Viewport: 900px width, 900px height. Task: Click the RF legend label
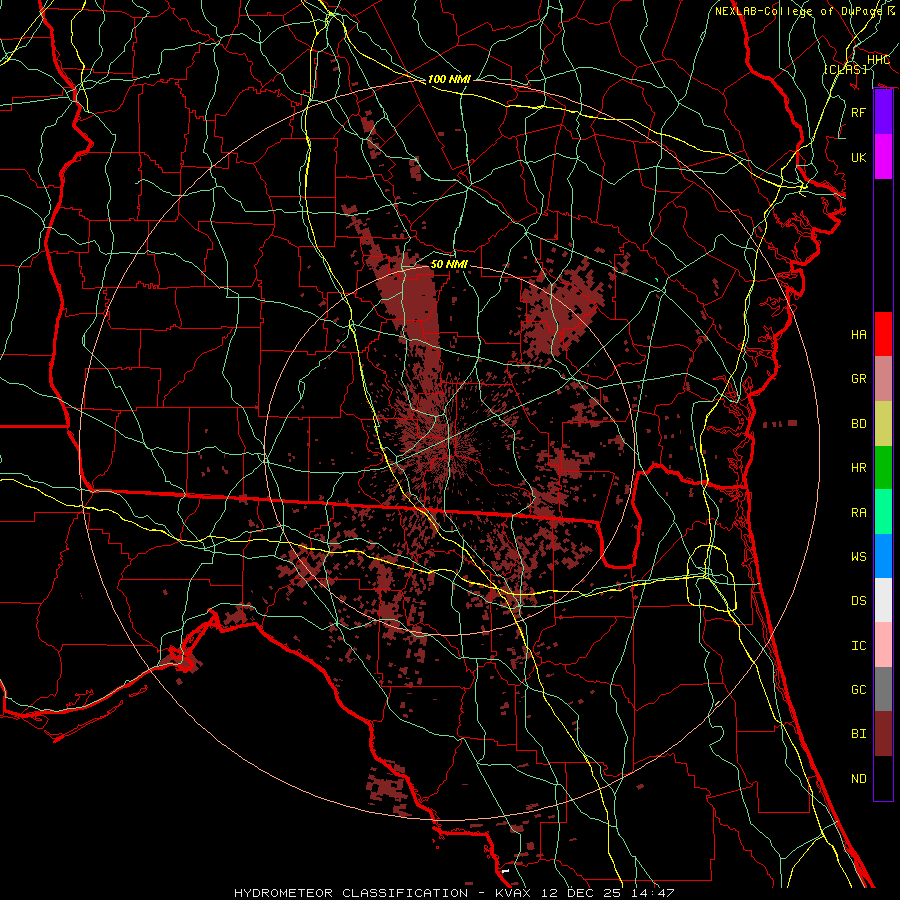tap(858, 112)
